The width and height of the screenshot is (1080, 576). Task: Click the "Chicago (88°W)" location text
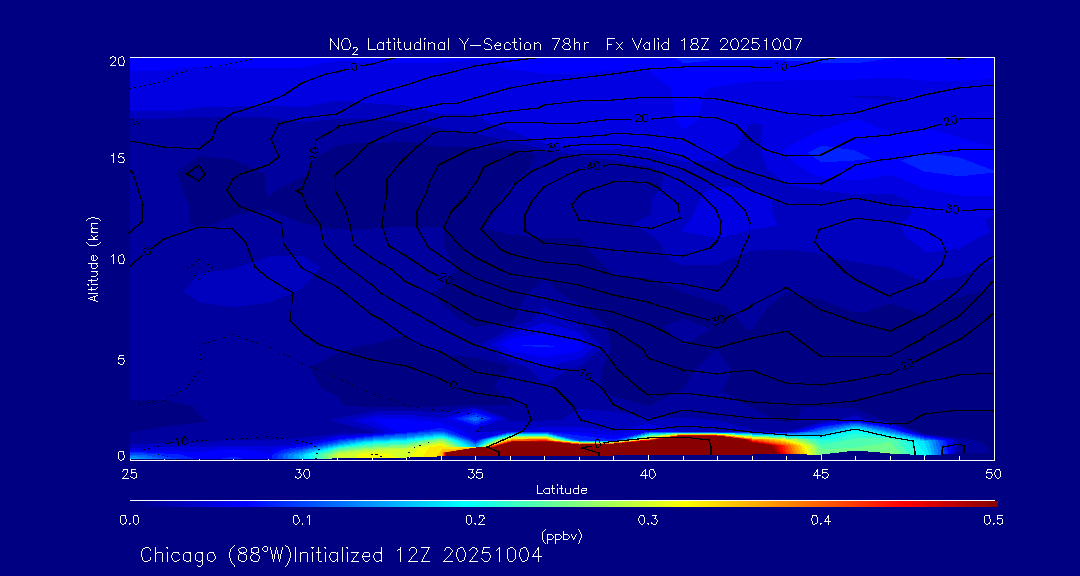point(216,555)
